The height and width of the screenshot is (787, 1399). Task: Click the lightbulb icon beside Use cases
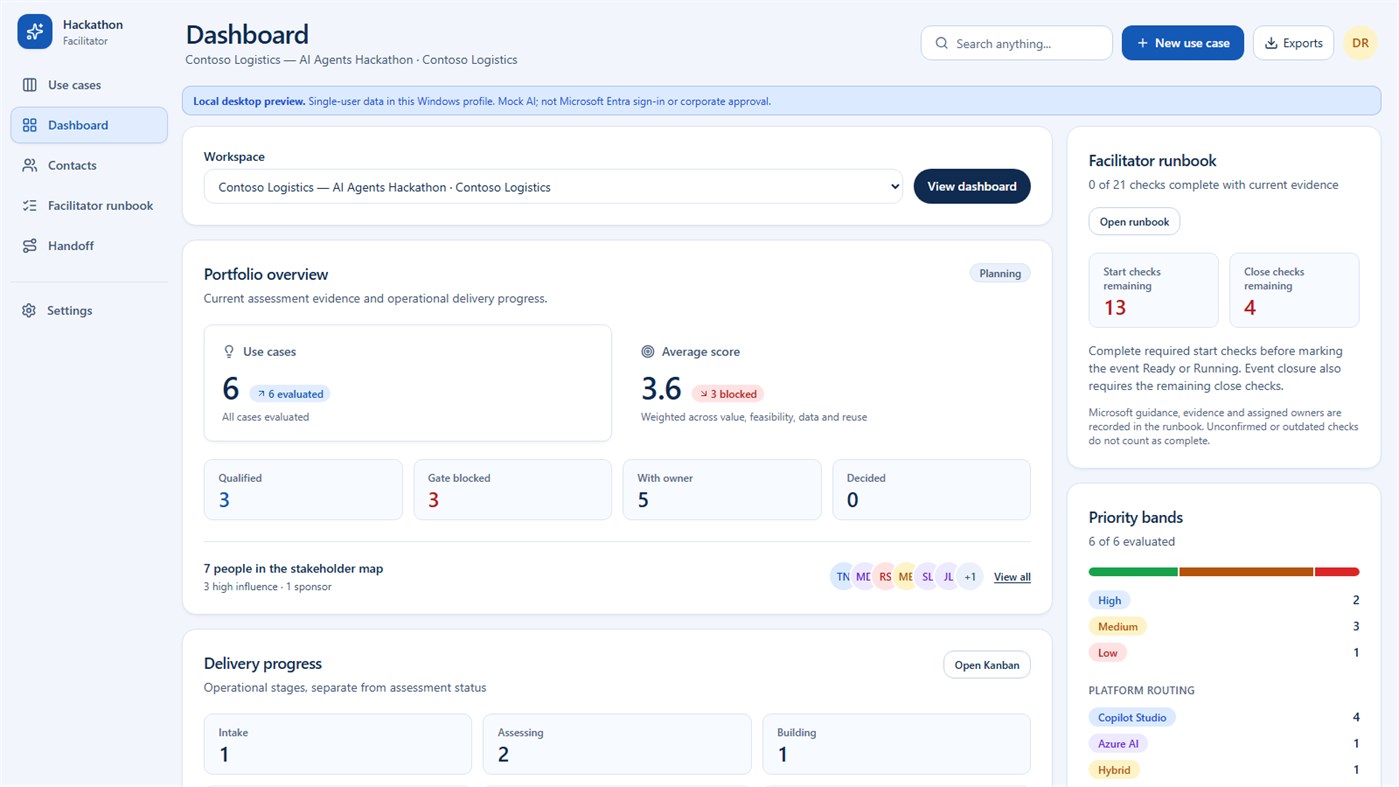click(x=229, y=351)
